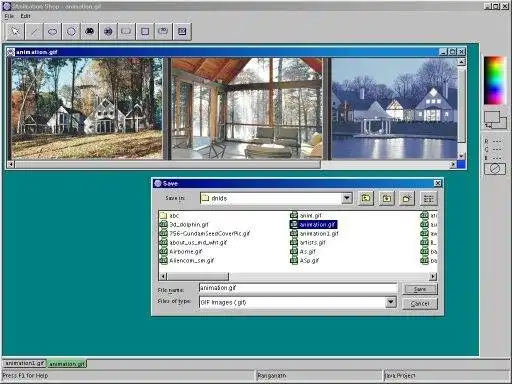The height and width of the screenshot is (384, 512).
Task: Maximize the animation.gif inner window
Action: click(452, 52)
